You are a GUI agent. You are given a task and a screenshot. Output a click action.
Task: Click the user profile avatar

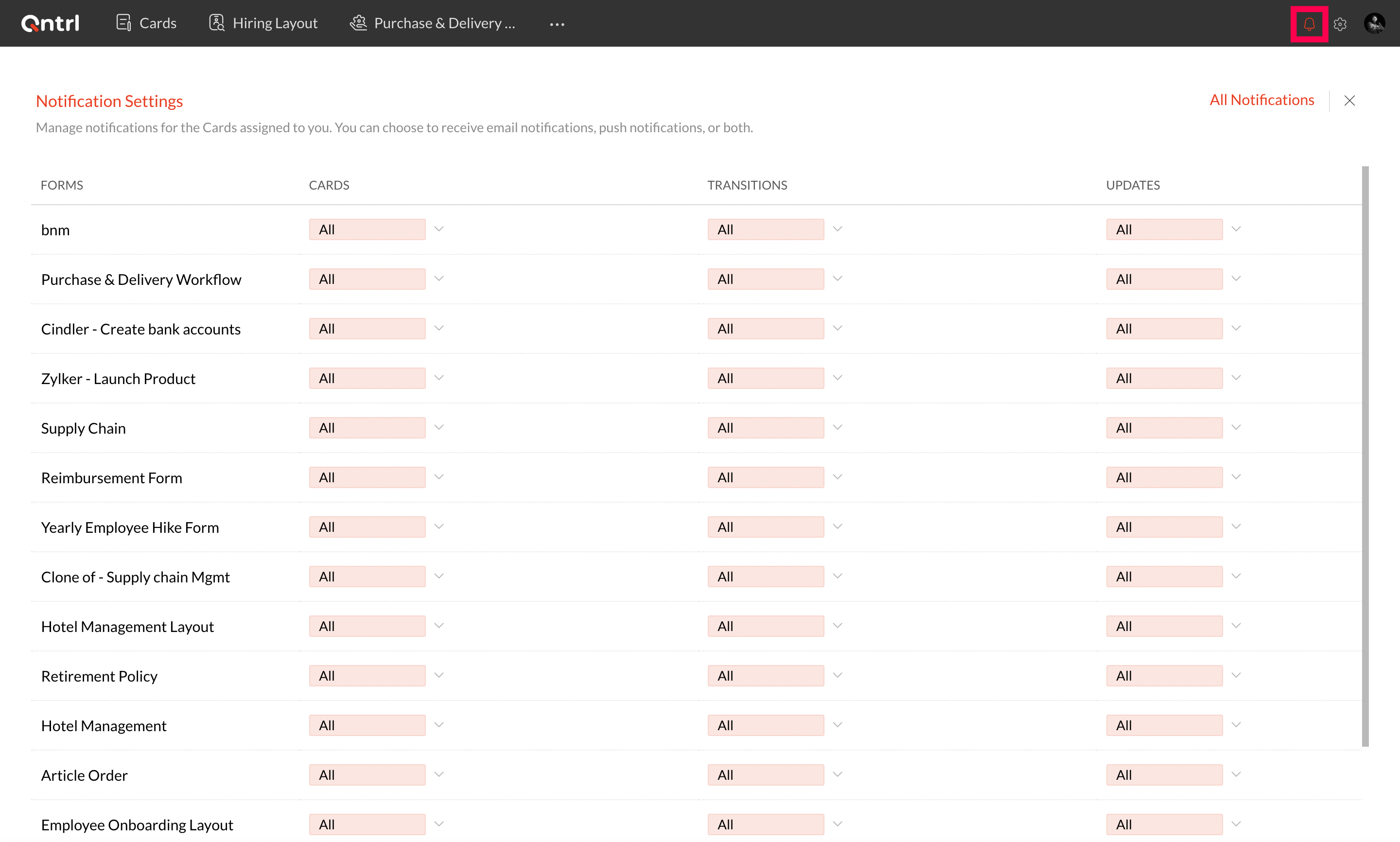pyautogui.click(x=1374, y=24)
